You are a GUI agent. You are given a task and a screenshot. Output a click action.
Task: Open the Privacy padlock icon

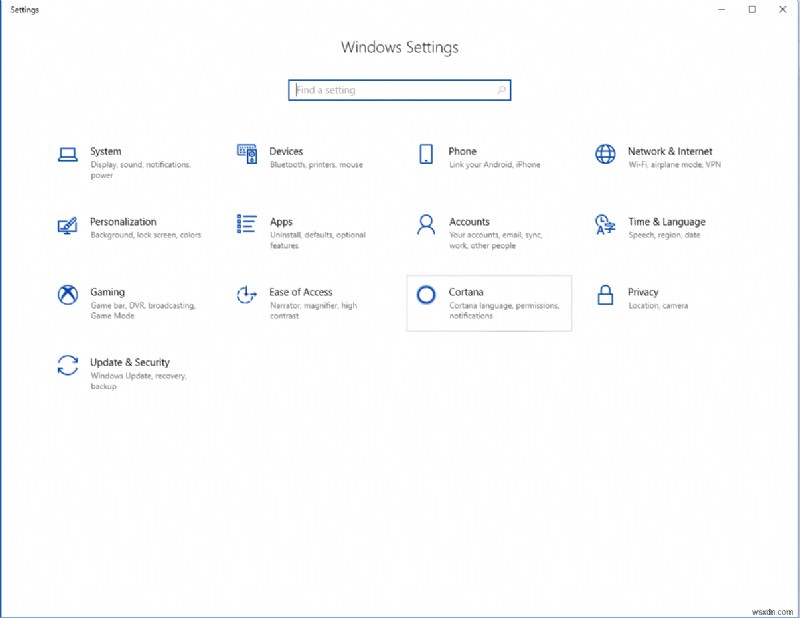[x=605, y=294]
